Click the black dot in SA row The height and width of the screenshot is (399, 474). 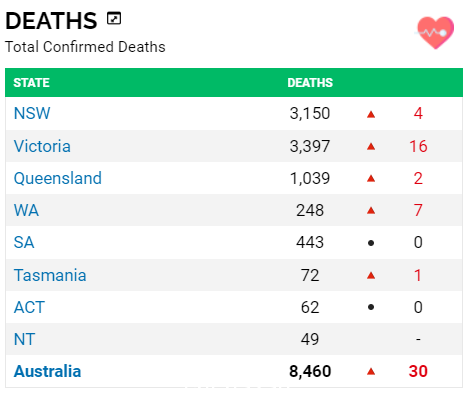point(371,243)
